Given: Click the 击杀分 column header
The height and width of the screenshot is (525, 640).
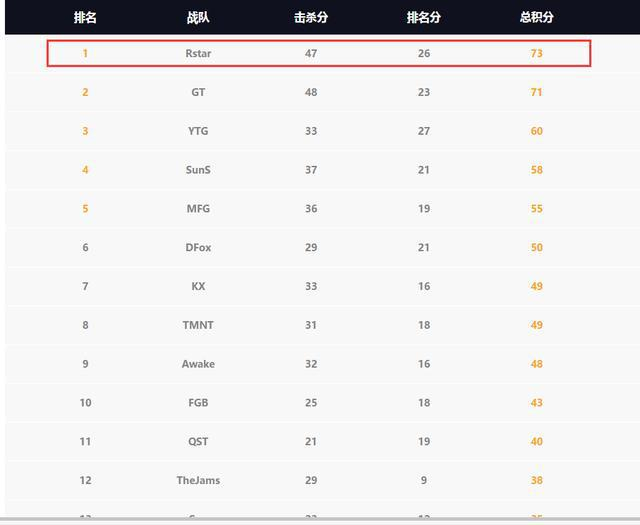Looking at the screenshot, I should click(311, 18).
